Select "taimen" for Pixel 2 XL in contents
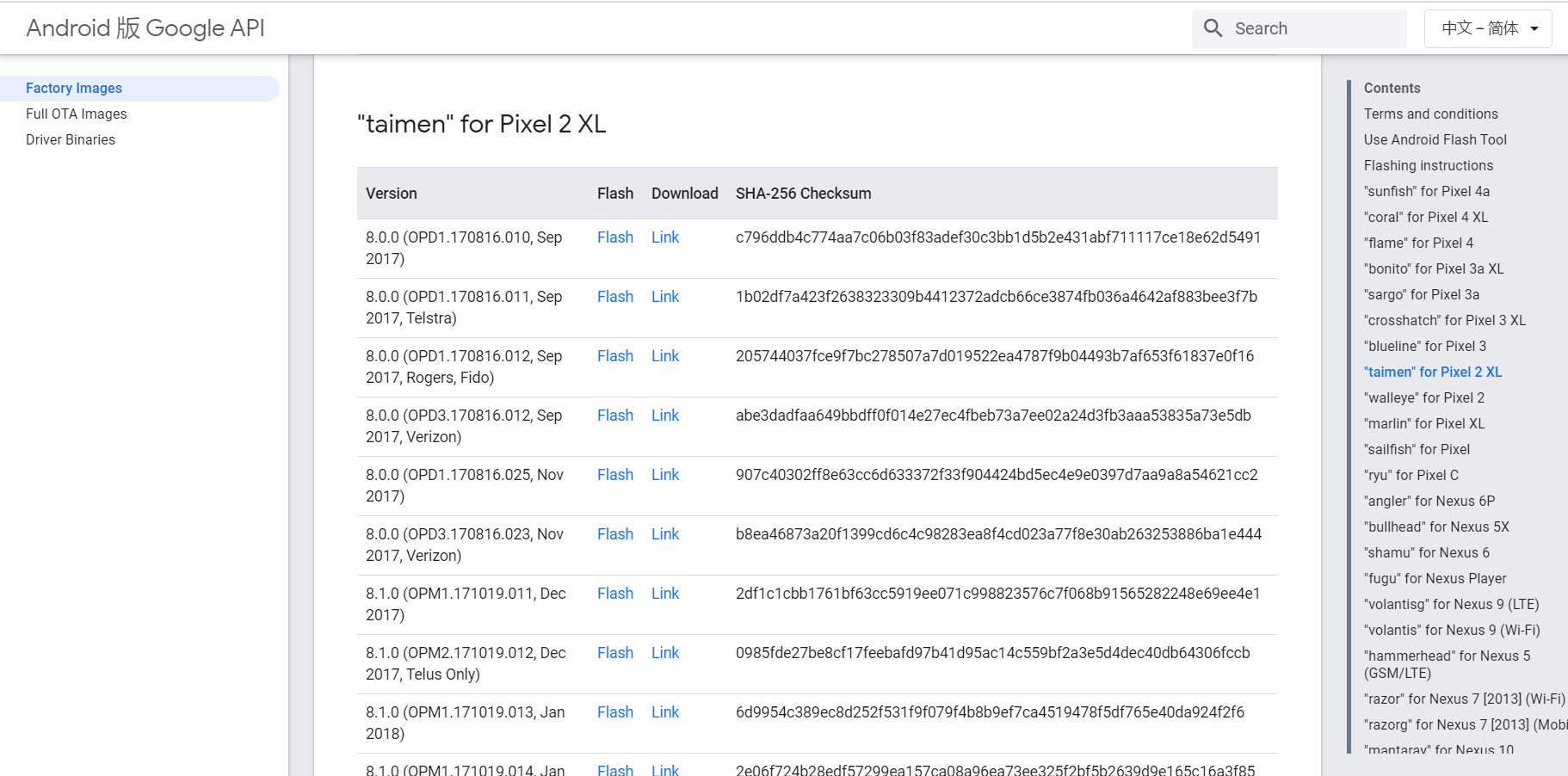The width and height of the screenshot is (1568, 776). (x=1433, y=373)
